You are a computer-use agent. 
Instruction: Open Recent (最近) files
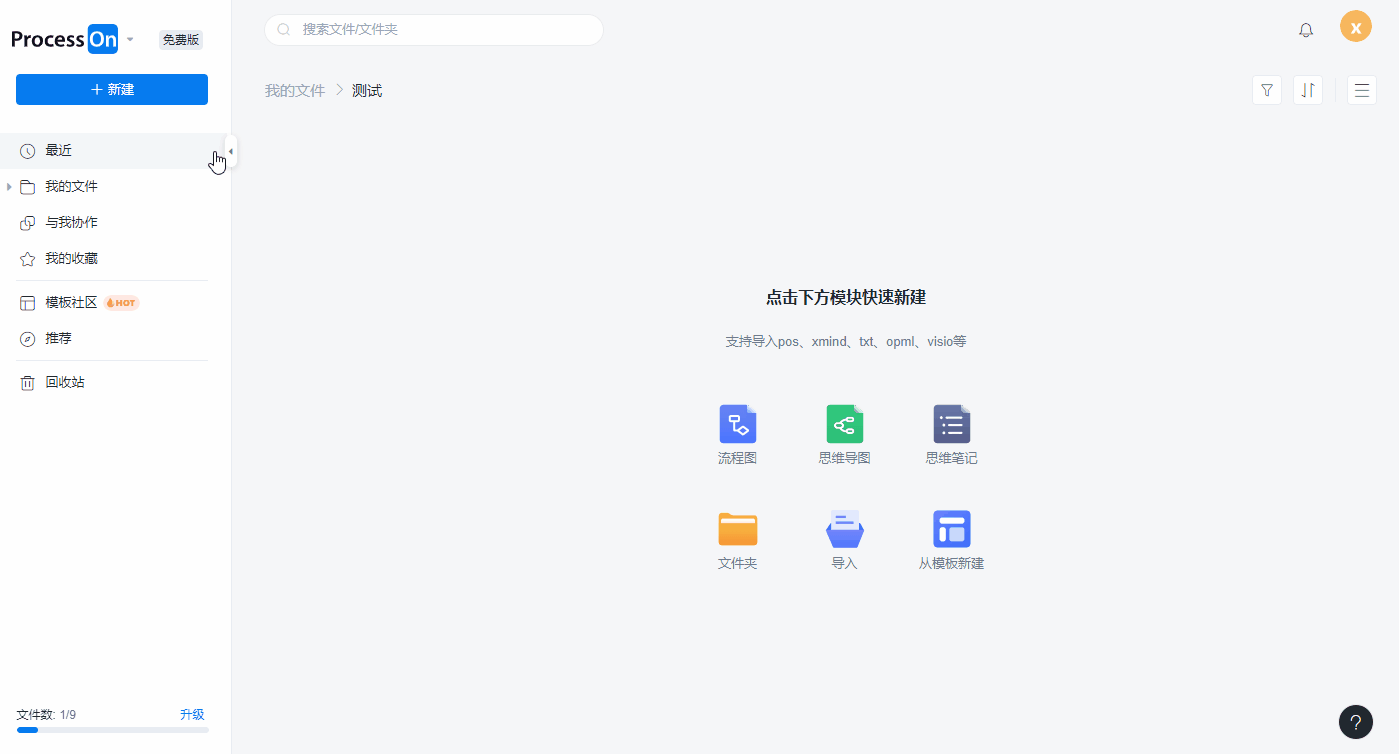116,151
